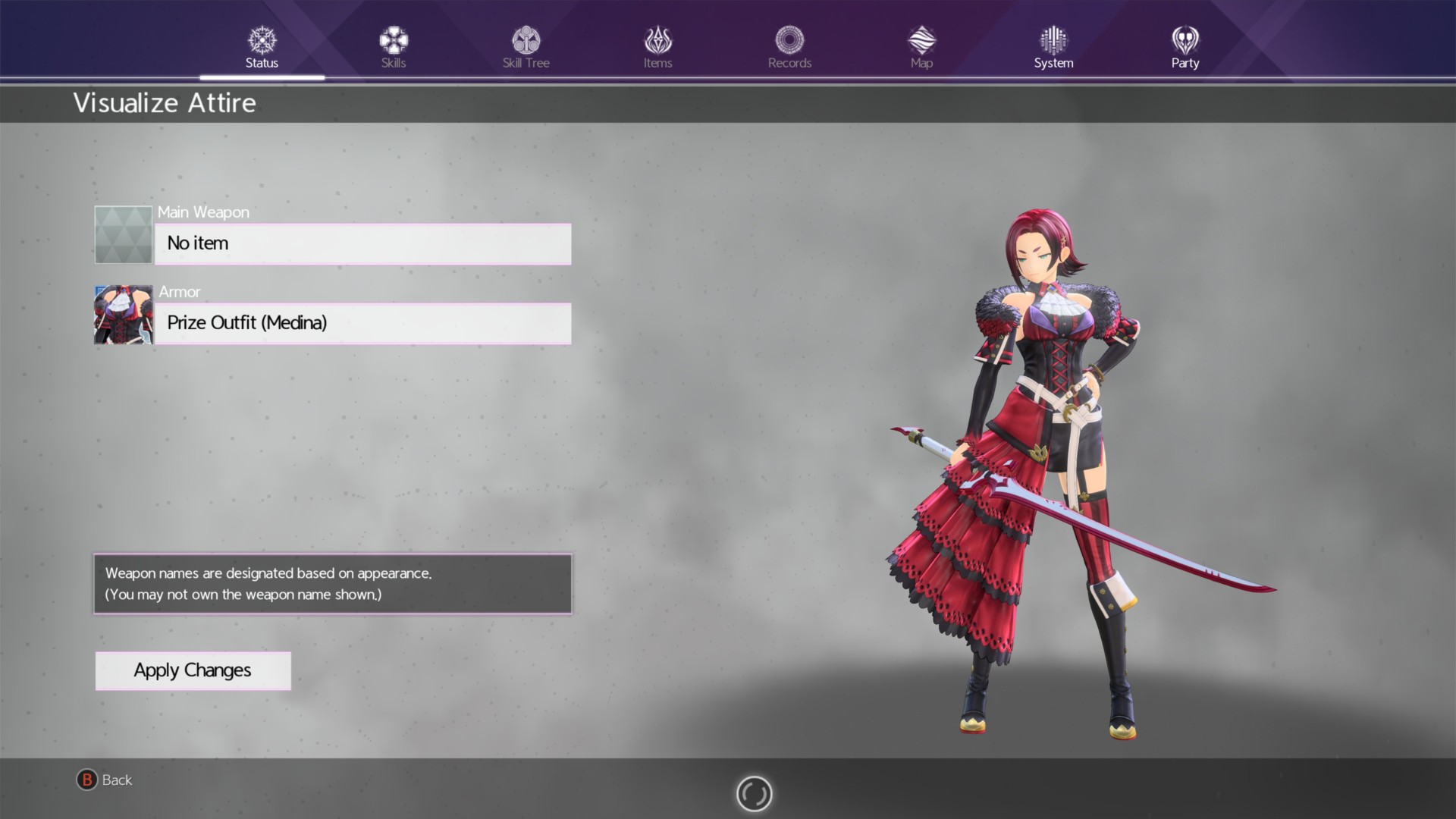The image size is (1456, 819).
Task: Switch to the System tab label
Action: 1053,63
